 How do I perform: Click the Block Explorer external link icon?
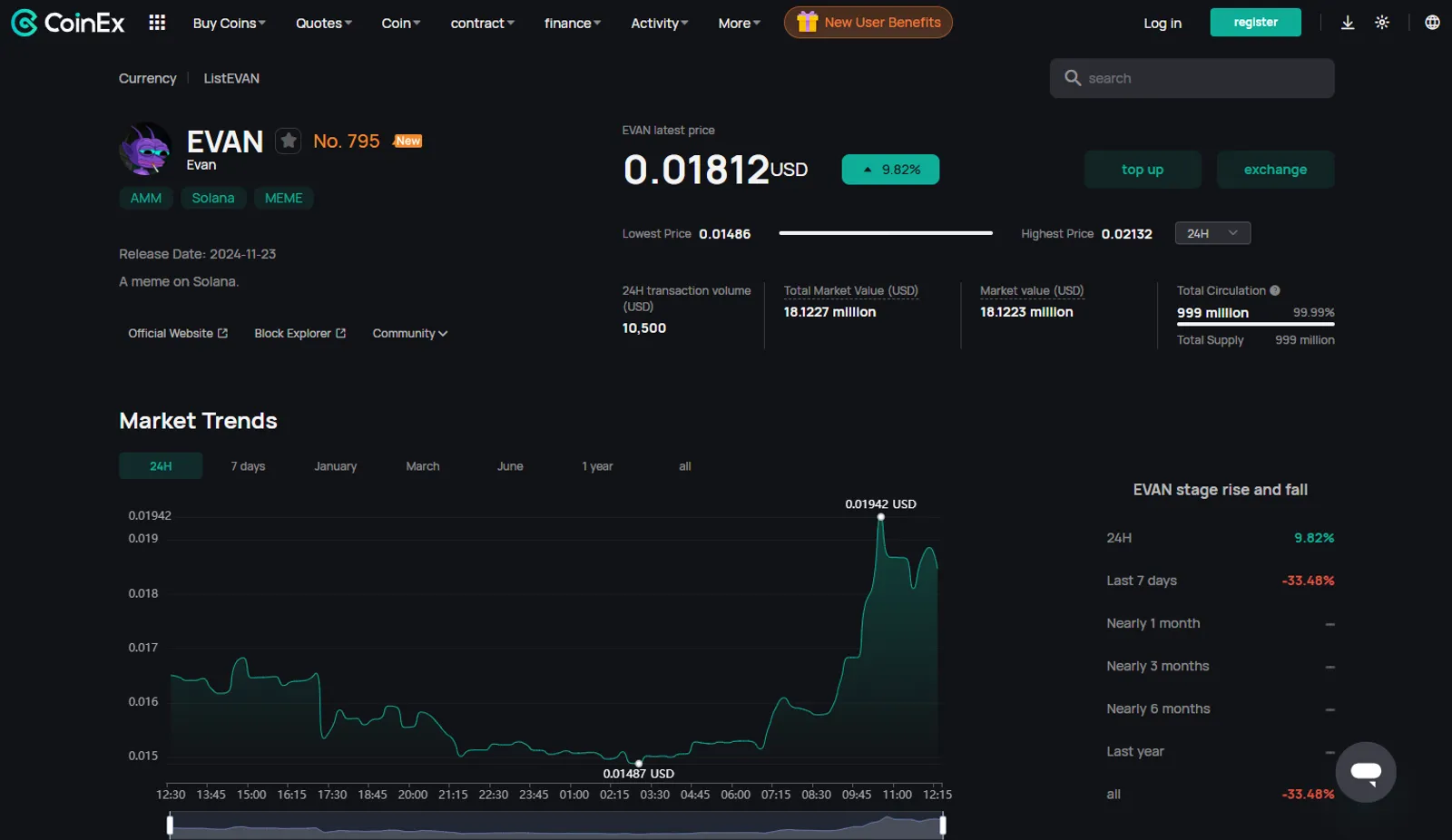point(340,333)
